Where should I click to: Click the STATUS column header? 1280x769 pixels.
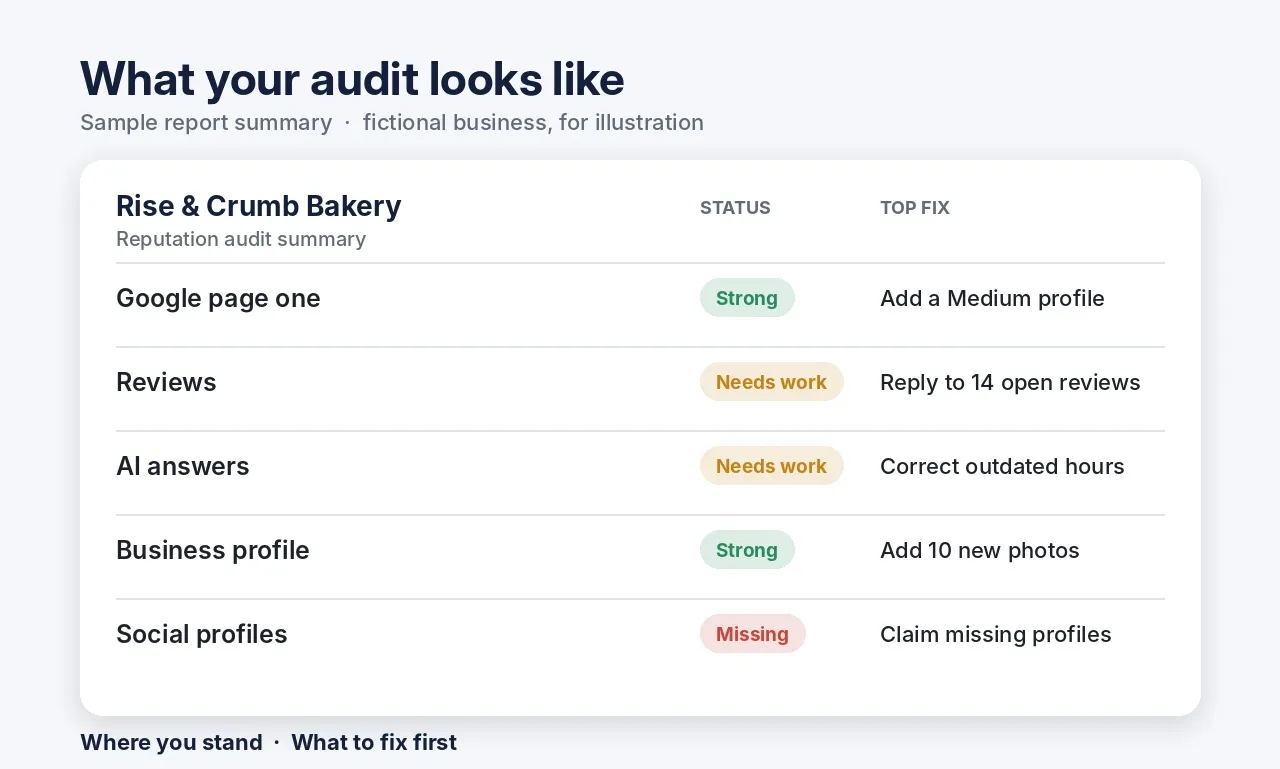735,208
